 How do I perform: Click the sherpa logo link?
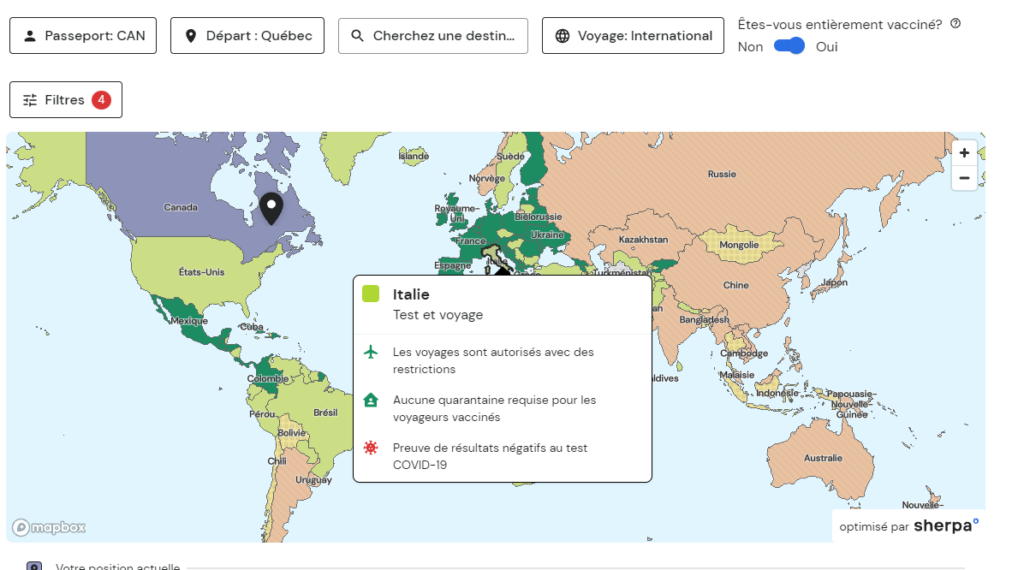tap(946, 526)
